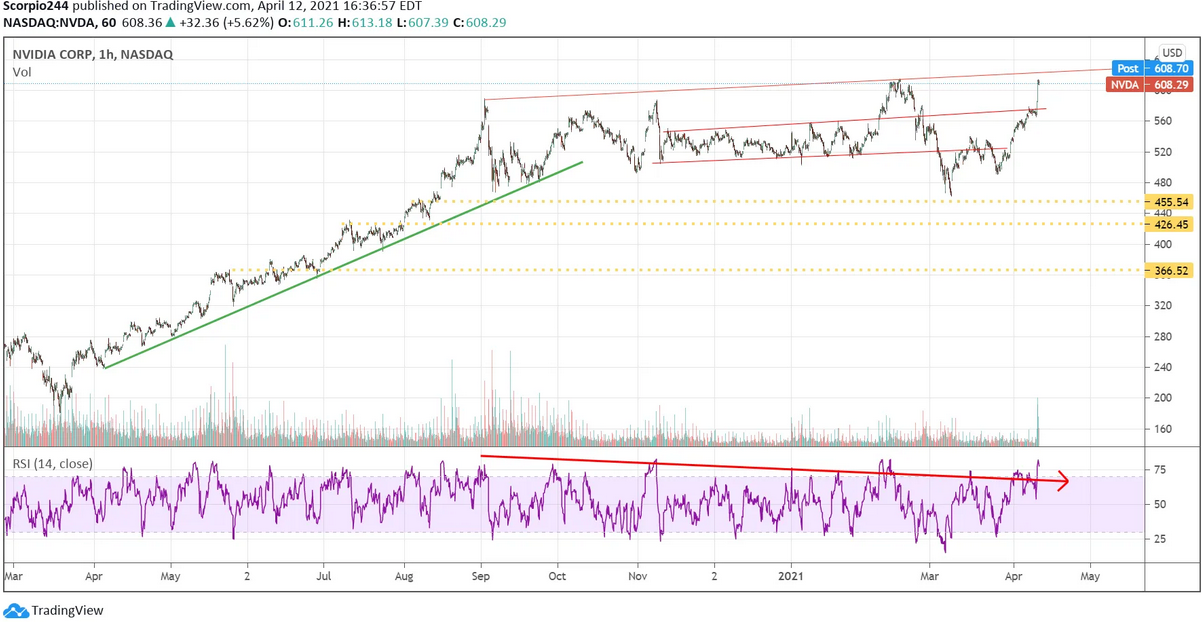Image resolution: width=1202 pixels, height=622 pixels.
Task: Click the Mar label on time axis start
Action: pos(13,577)
